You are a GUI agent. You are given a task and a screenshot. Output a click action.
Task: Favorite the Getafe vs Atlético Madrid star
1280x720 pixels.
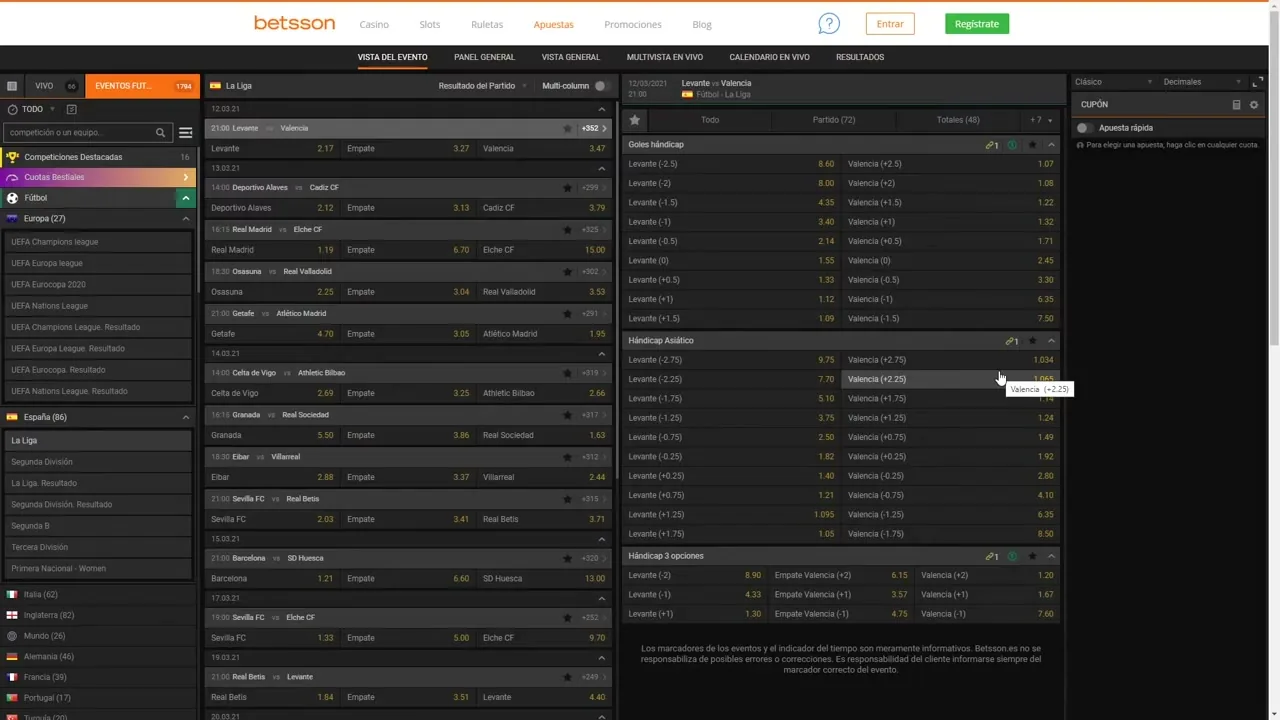tap(568, 313)
